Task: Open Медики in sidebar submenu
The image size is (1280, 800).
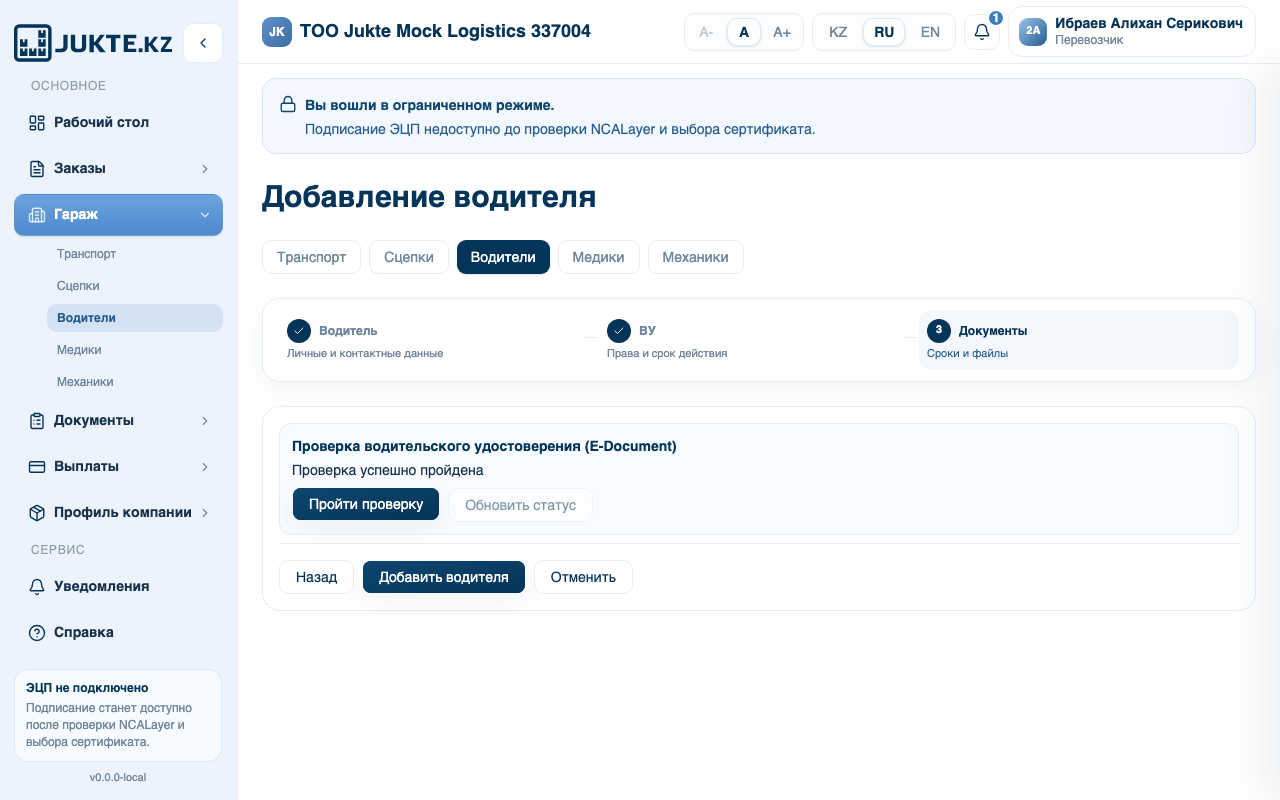Action: click(x=135, y=350)
